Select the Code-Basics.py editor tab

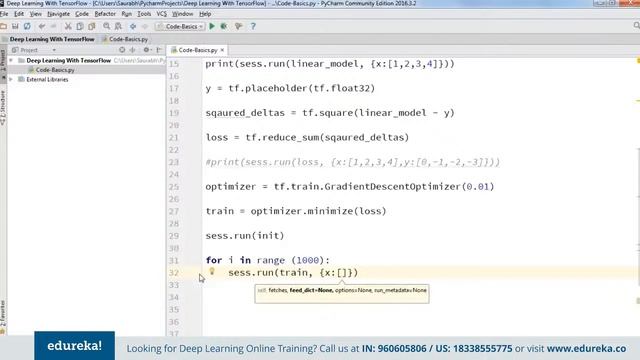click(198, 50)
